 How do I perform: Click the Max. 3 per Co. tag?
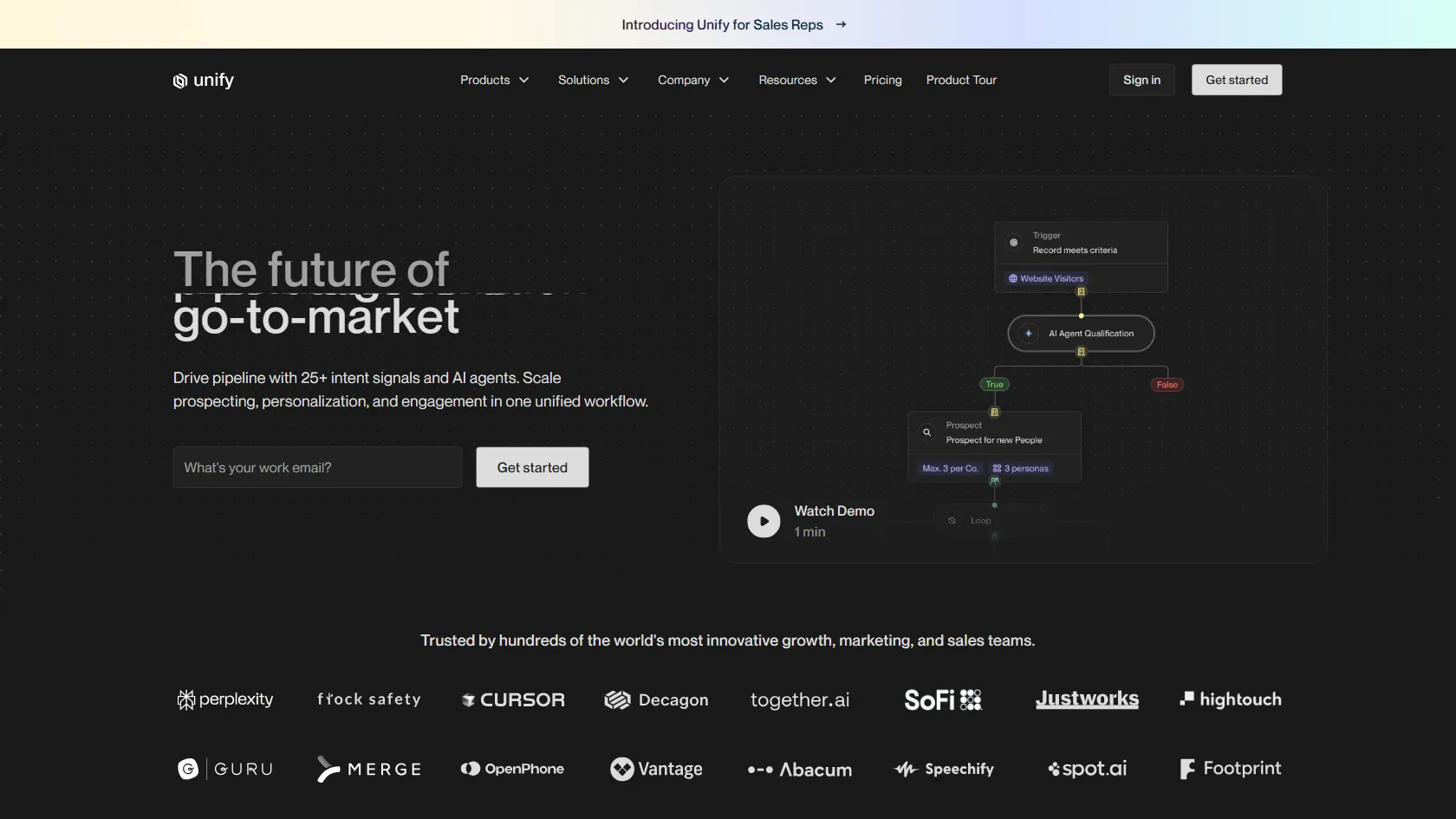click(950, 469)
